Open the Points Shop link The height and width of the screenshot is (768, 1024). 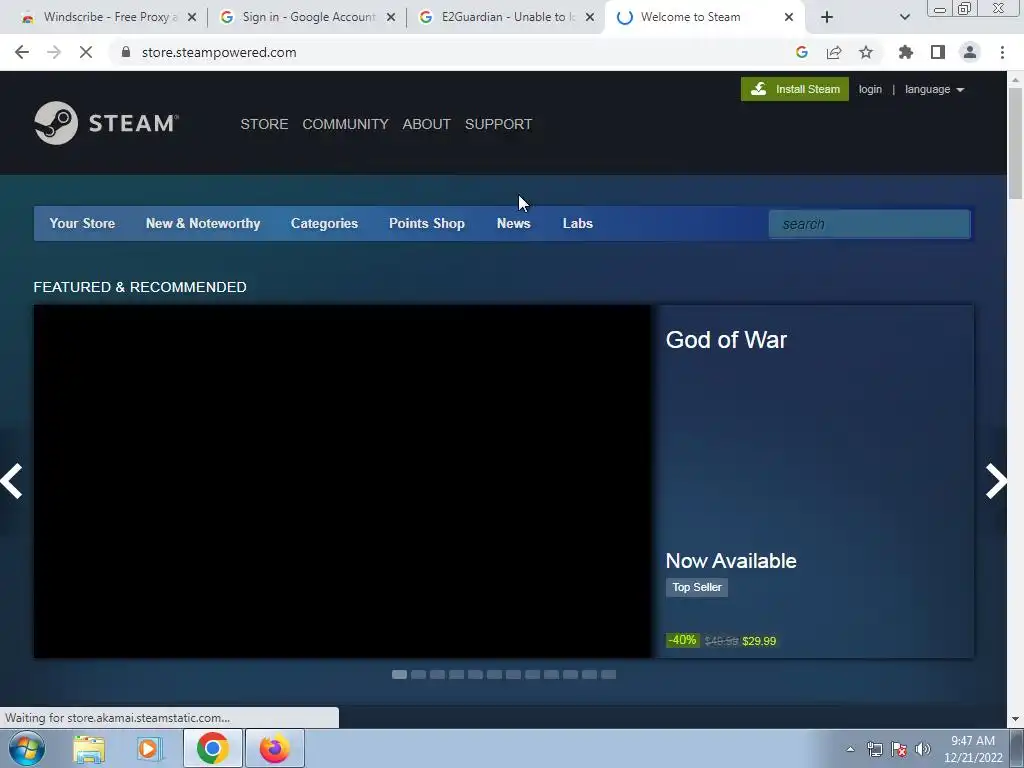coord(427,223)
